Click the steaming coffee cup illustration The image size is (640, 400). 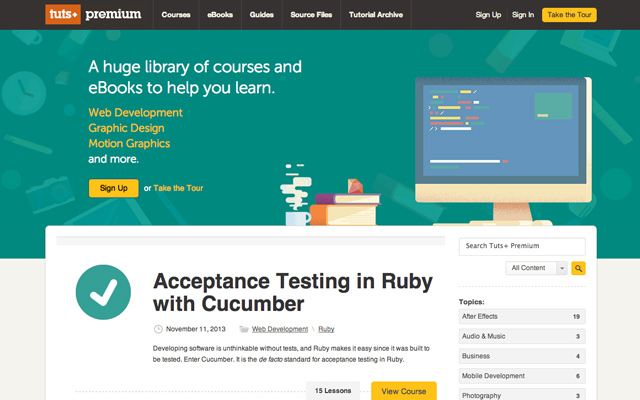click(x=297, y=195)
